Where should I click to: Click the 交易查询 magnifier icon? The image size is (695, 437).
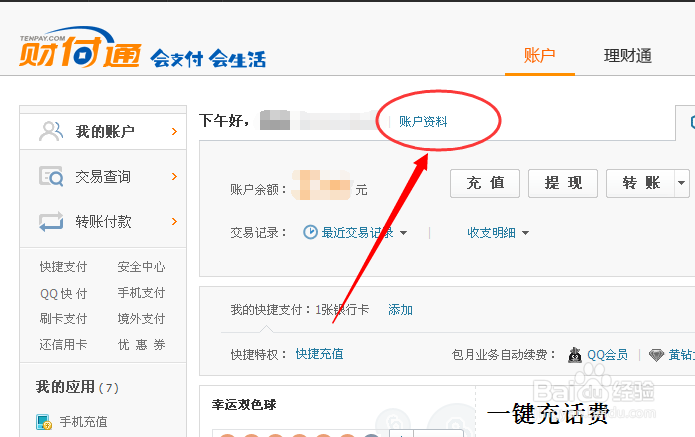(51, 176)
